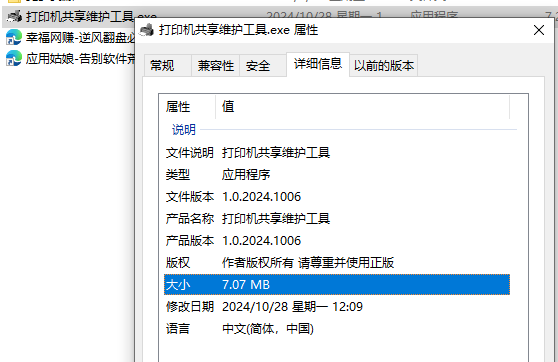558x362 pixels.
Task: Switch to the 兼容性 tab
Action: click(x=216, y=65)
